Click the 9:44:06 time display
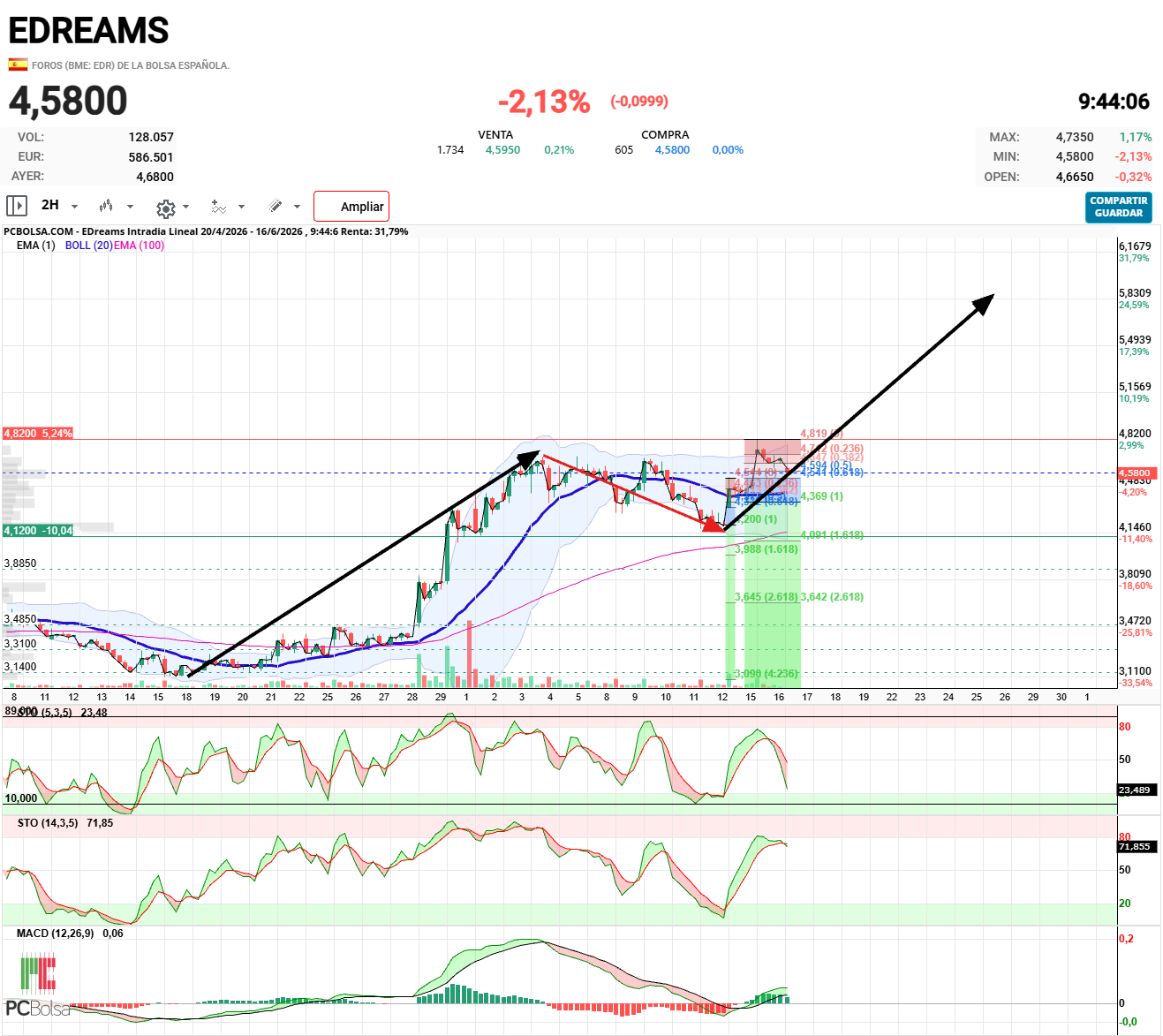Screen dimensions: 1163x1036 click(x=1114, y=102)
